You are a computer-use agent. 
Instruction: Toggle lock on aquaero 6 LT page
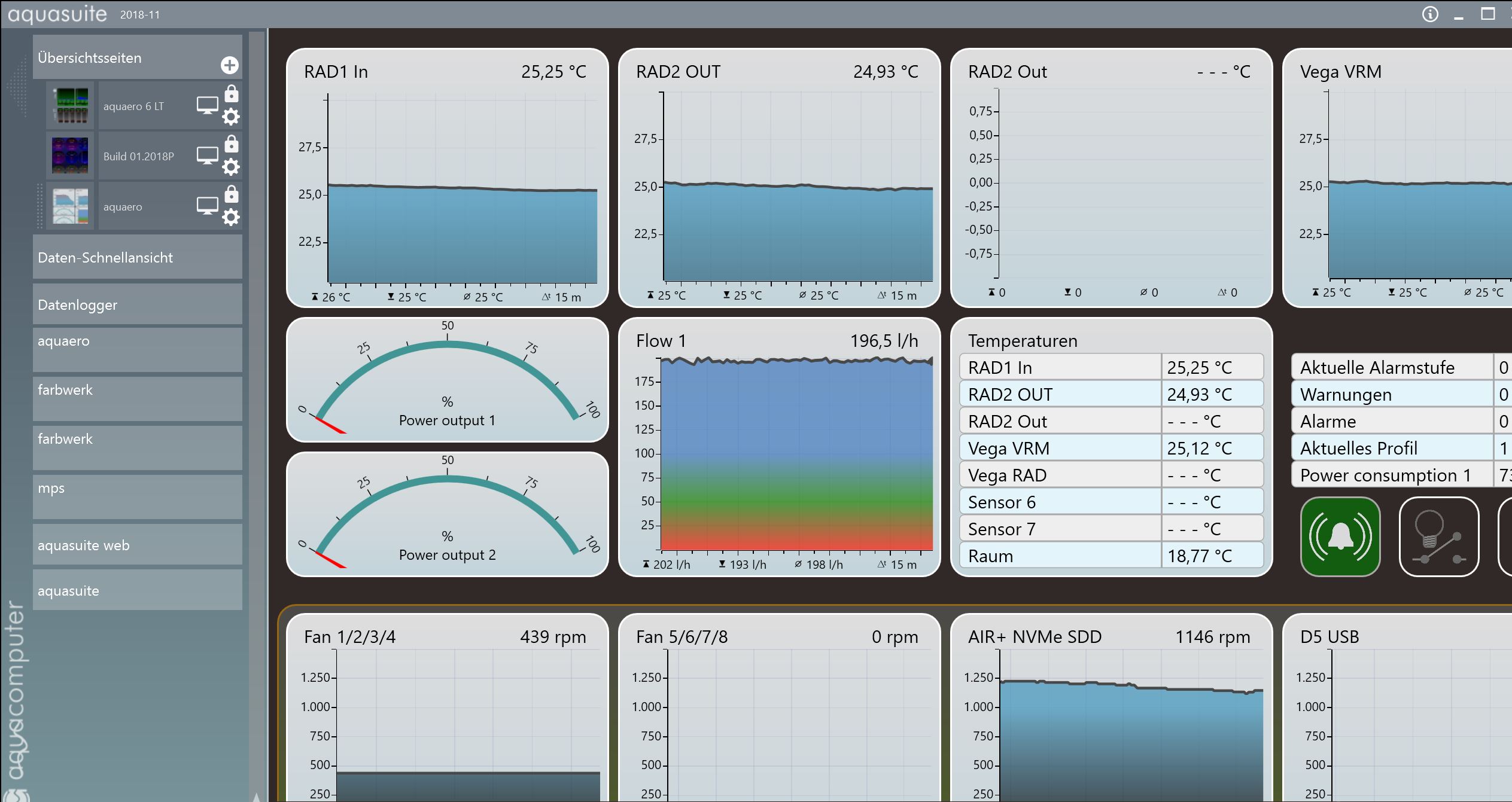click(232, 94)
